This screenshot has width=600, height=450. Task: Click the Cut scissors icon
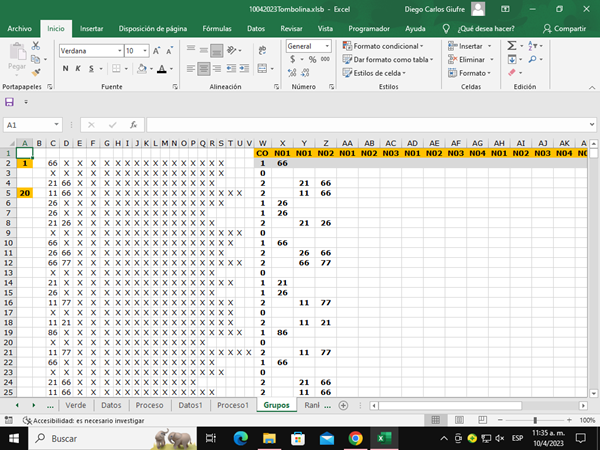point(36,46)
